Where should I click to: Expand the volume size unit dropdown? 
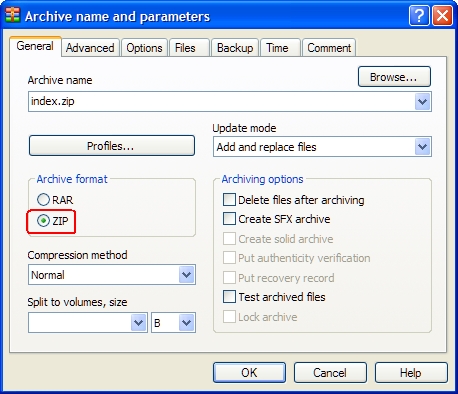187,323
